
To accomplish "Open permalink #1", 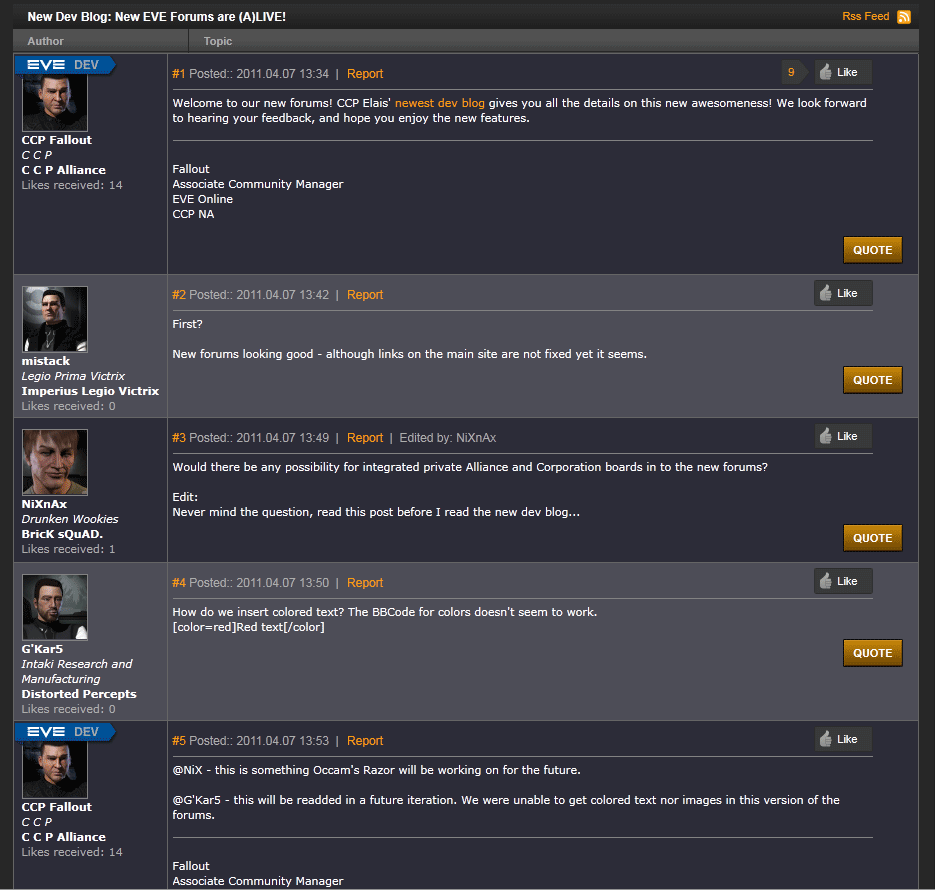I will 179,74.
